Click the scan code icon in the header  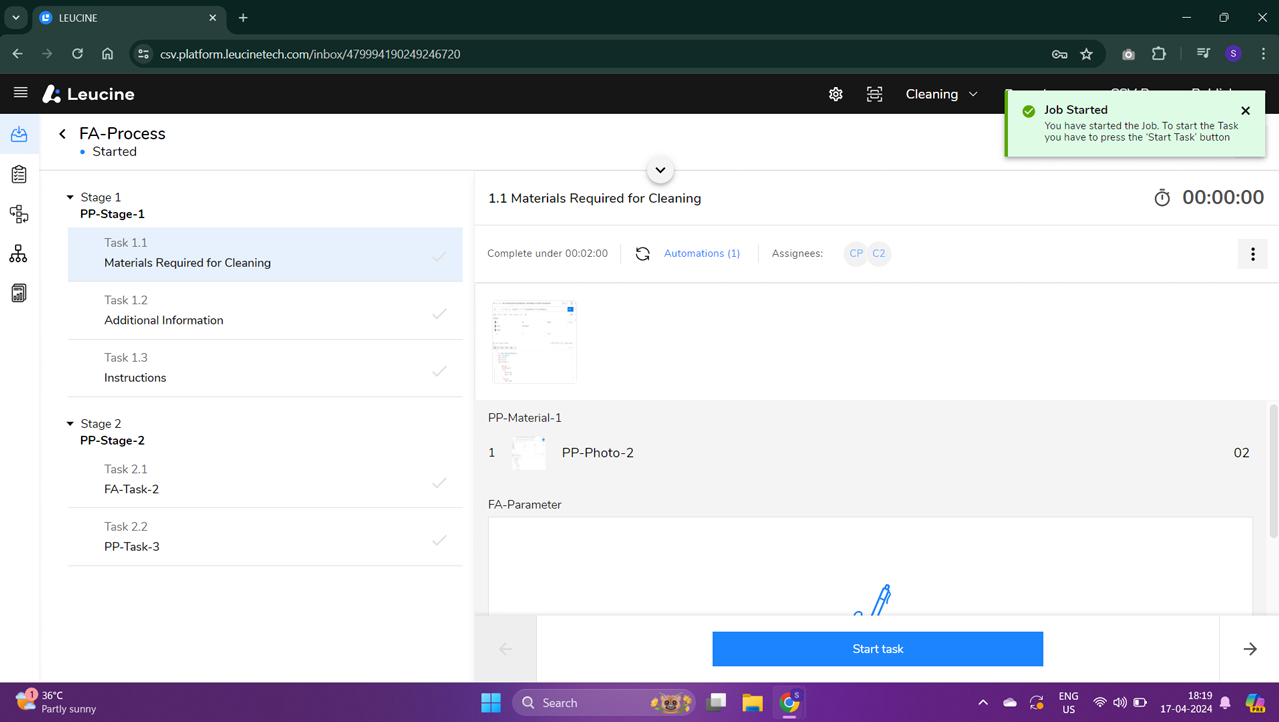(874, 94)
